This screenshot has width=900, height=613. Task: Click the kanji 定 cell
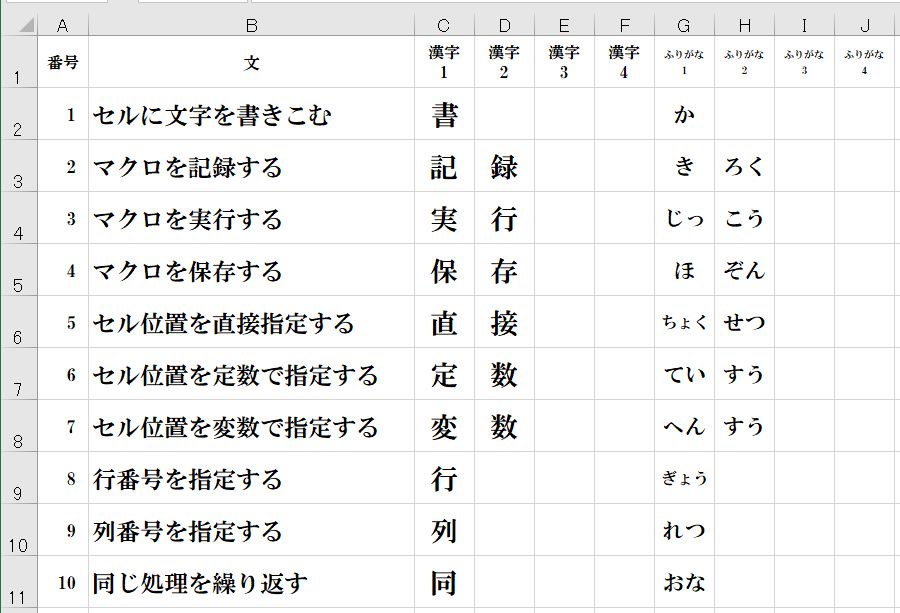click(444, 374)
